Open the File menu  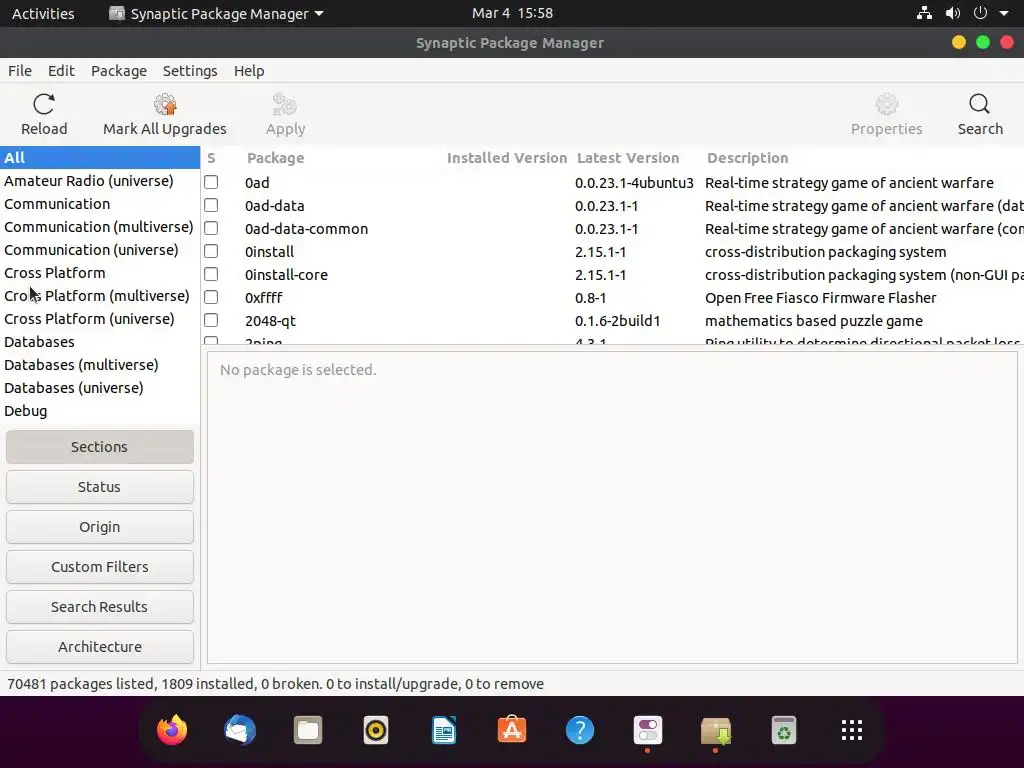pos(20,71)
